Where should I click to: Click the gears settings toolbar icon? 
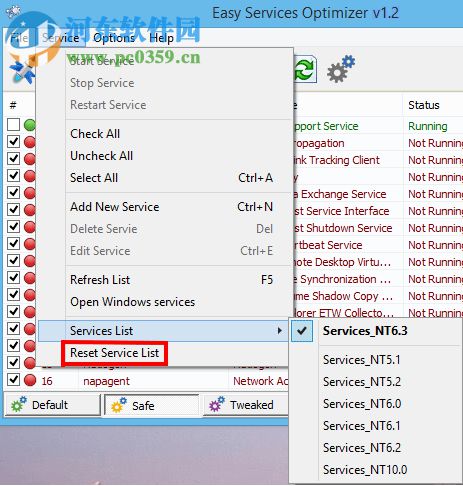(341, 69)
